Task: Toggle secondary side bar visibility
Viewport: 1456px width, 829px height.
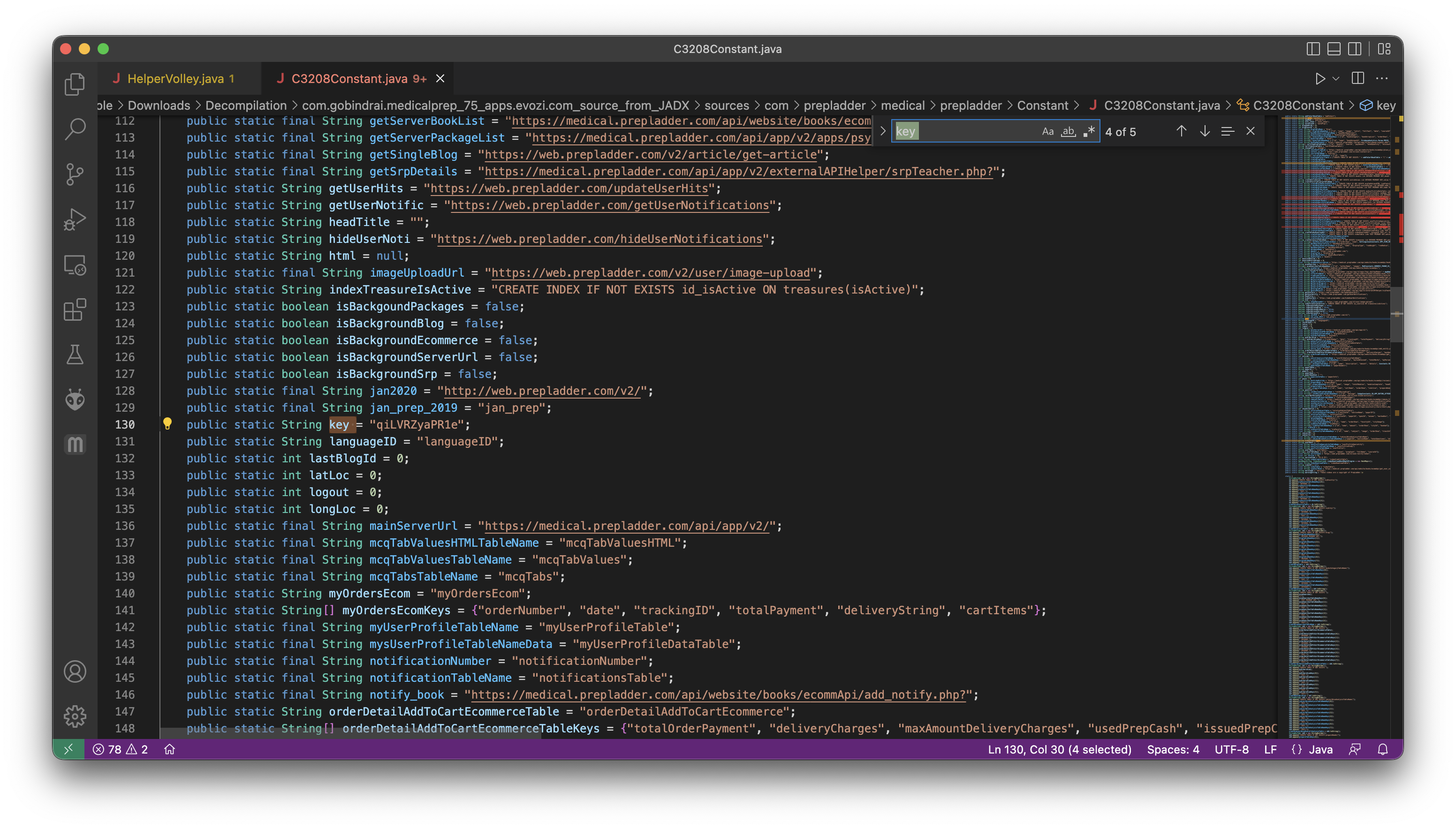Action: (1355, 49)
